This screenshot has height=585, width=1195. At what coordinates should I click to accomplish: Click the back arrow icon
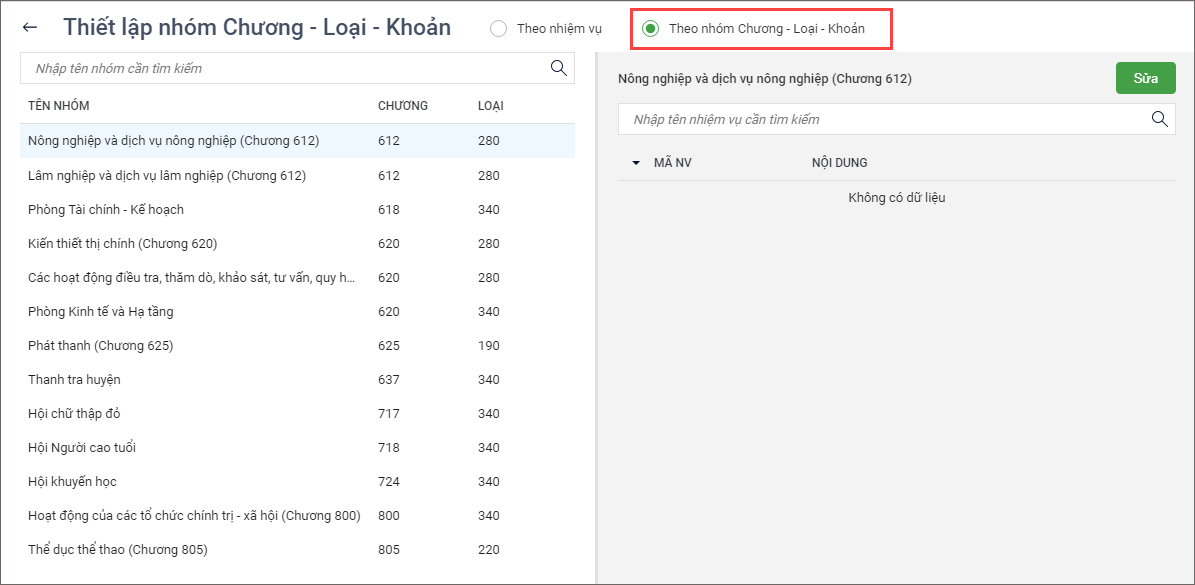[x=30, y=28]
